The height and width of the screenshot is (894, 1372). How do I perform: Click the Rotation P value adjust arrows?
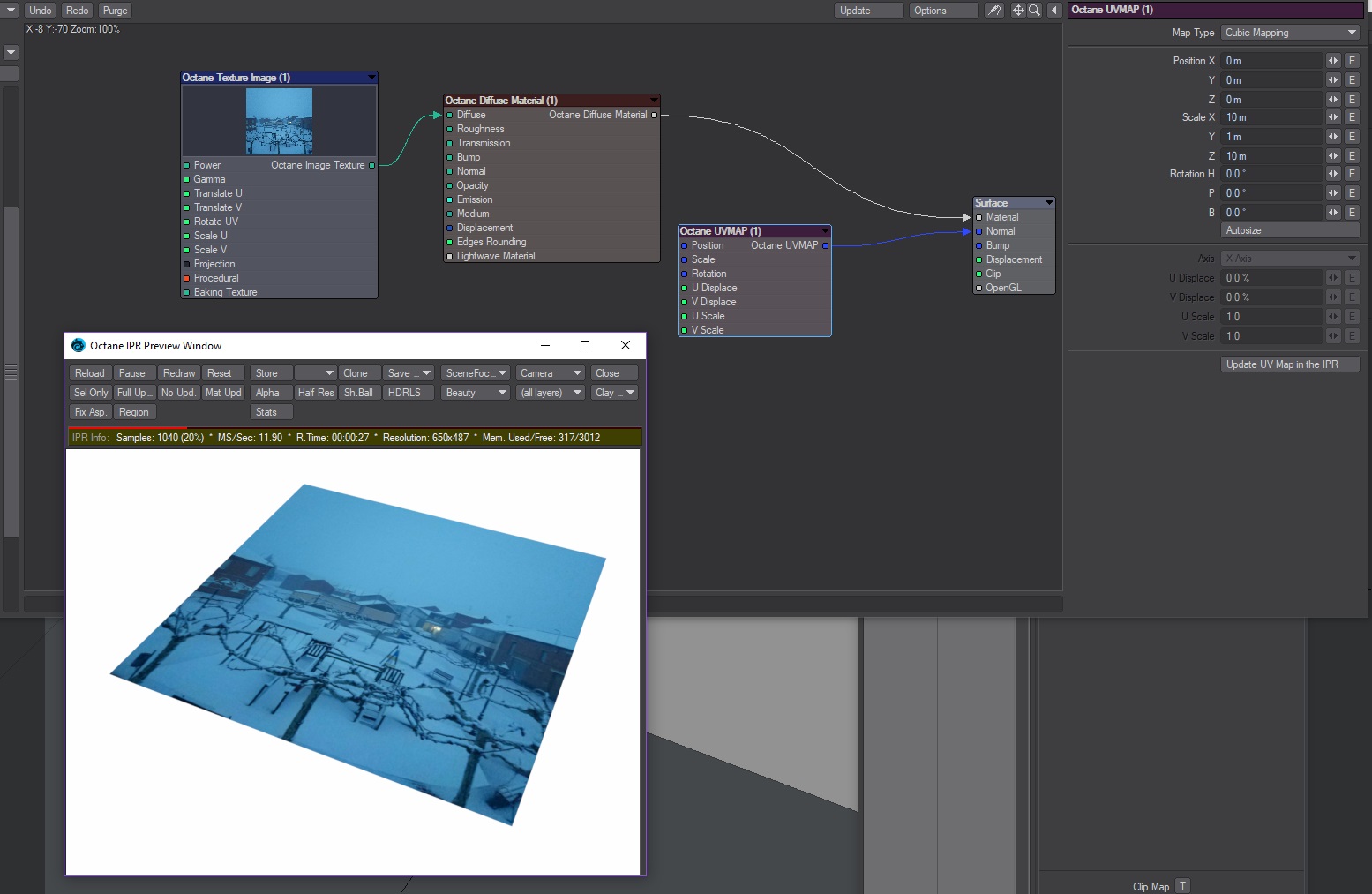(1333, 193)
